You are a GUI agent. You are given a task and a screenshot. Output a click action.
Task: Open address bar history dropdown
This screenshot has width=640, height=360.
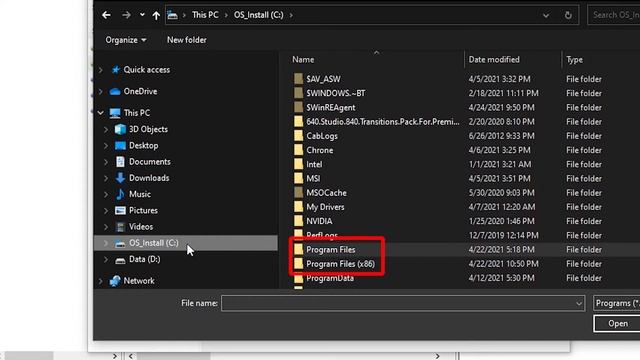click(546, 16)
